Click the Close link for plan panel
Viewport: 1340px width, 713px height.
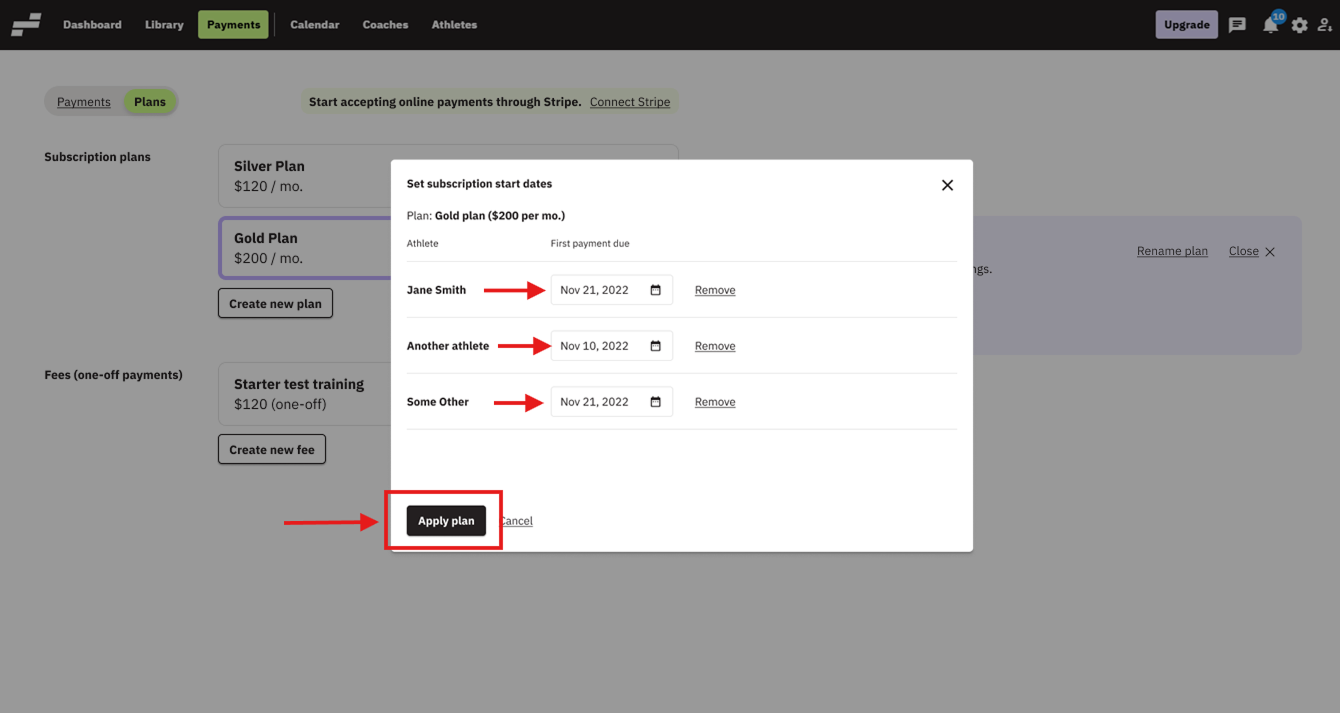coord(1244,251)
